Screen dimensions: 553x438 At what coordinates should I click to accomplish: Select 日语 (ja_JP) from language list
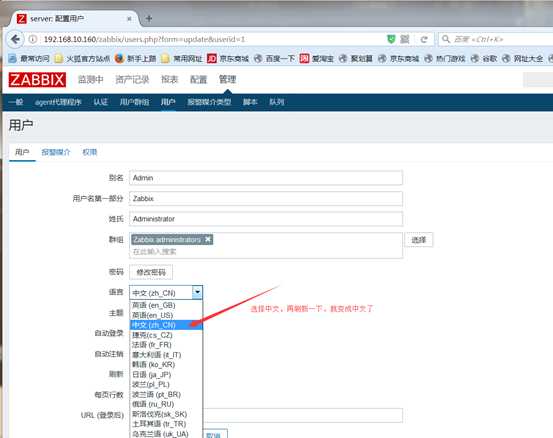(x=166, y=375)
